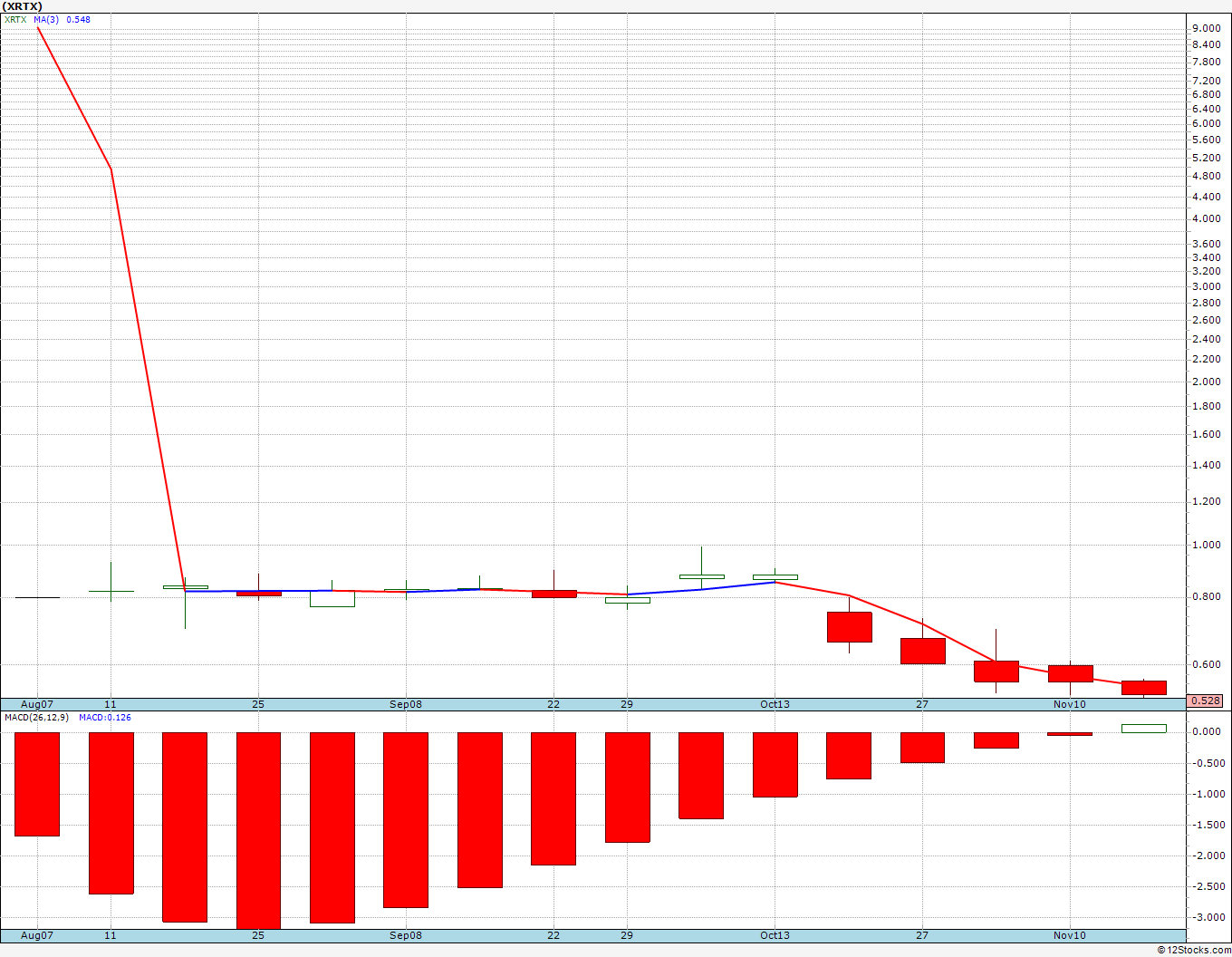
Task: Click the 0.528 current price tag
Action: 1206,701
